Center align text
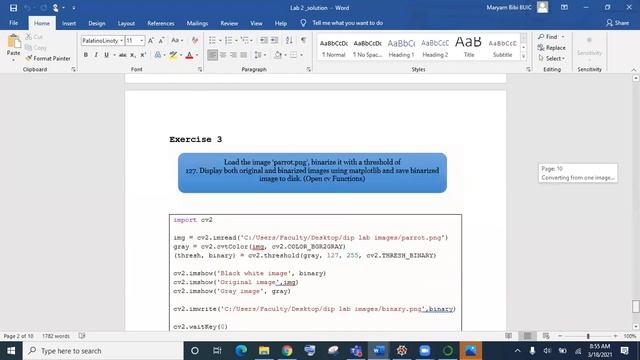 [223, 55]
